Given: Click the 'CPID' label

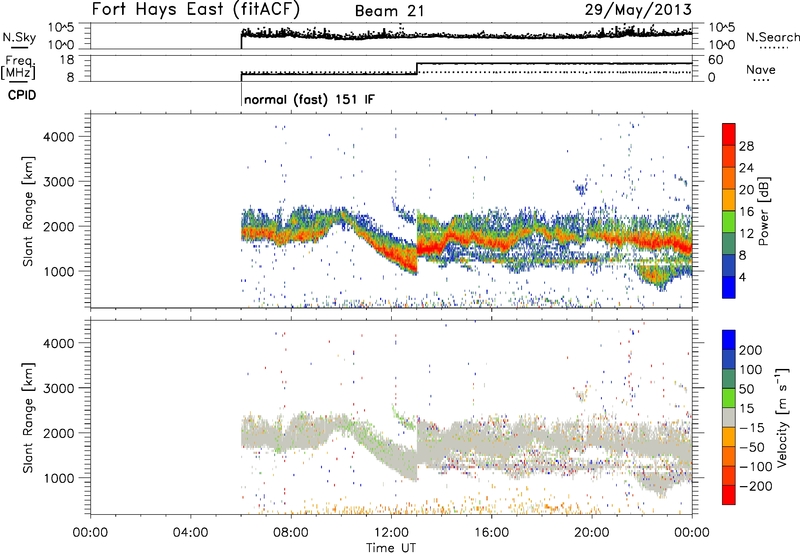Looking at the screenshot, I should 22,95.
